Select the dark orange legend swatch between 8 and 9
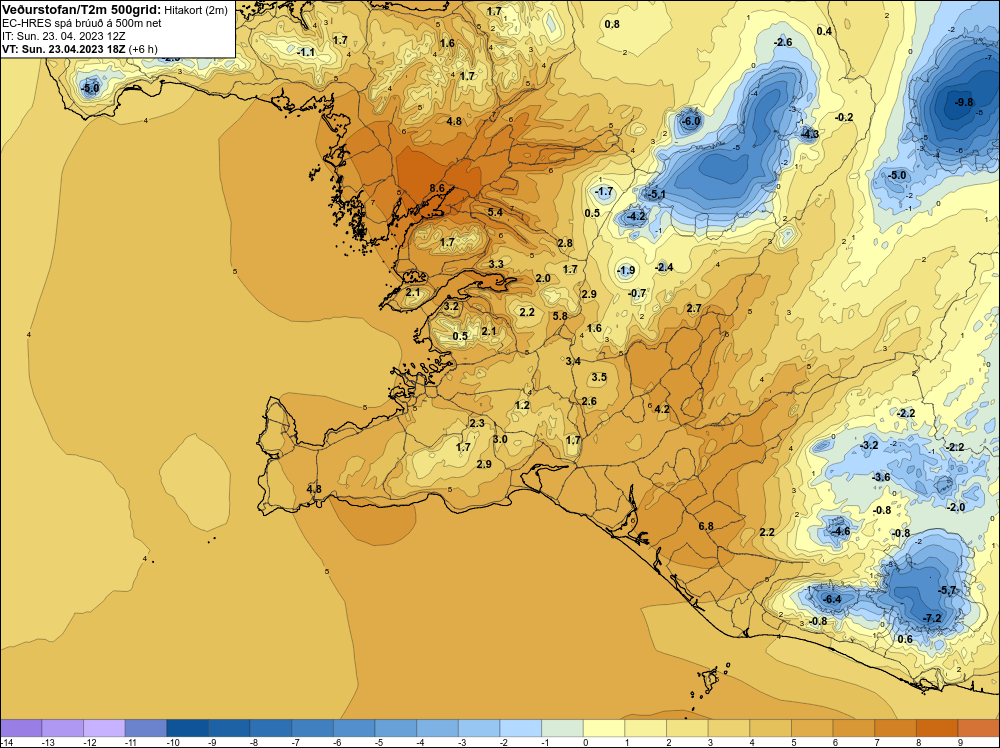 pyautogui.click(x=937, y=728)
